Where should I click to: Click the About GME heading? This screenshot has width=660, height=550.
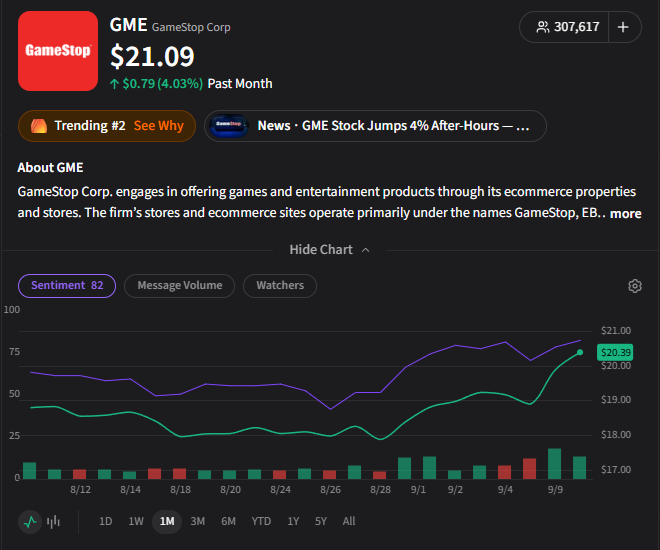pos(50,168)
